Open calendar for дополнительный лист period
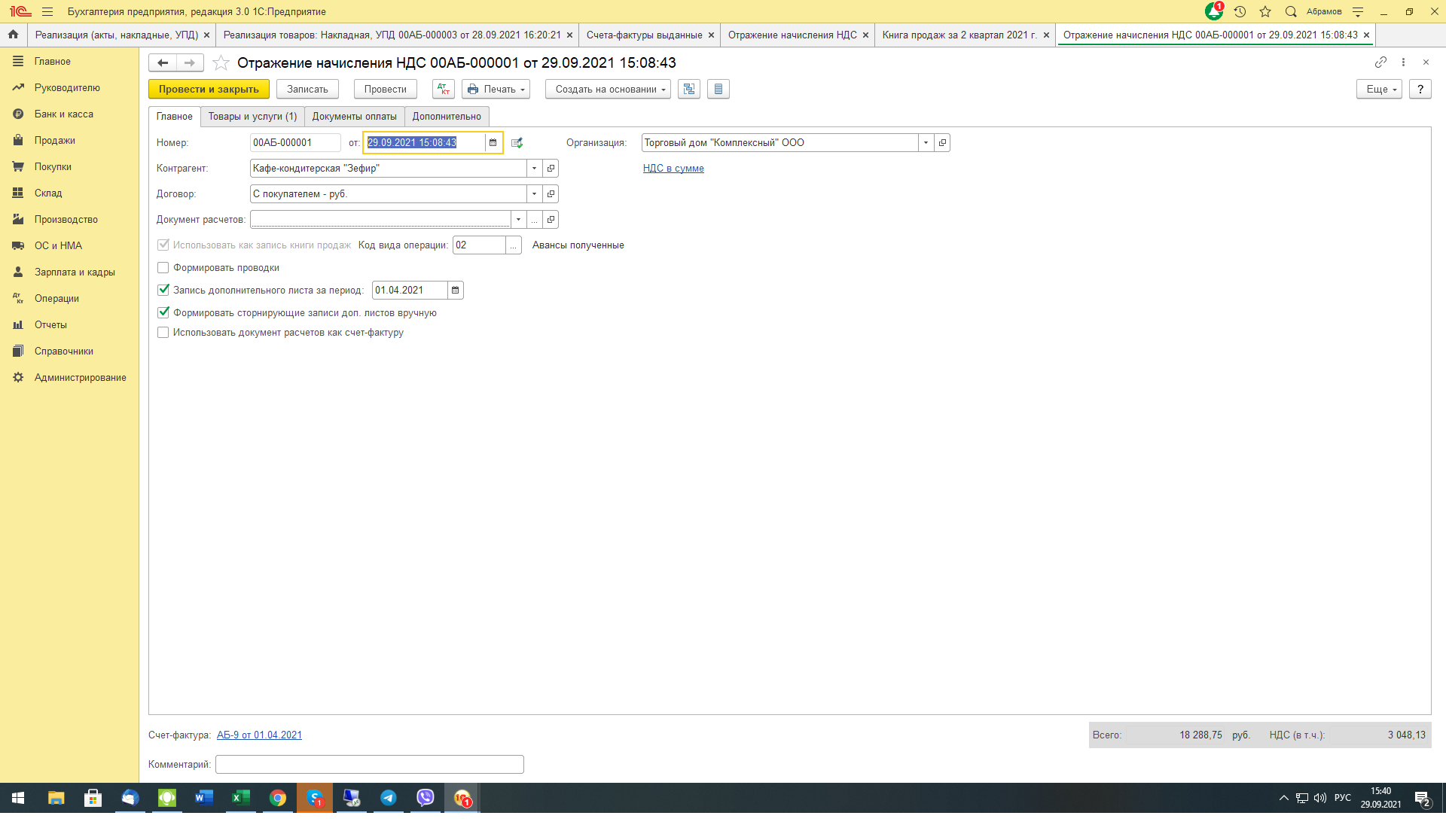This screenshot has width=1446, height=840. 456,290
